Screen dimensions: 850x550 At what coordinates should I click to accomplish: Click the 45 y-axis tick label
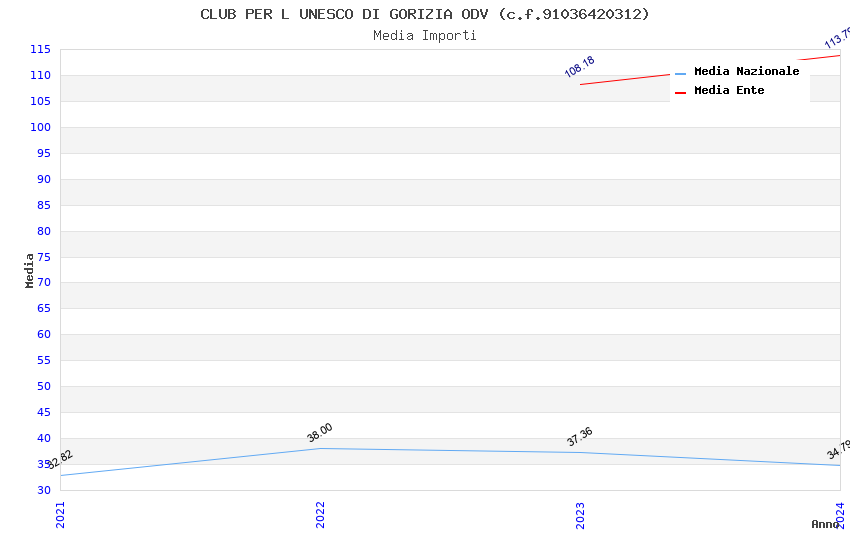pos(43,412)
